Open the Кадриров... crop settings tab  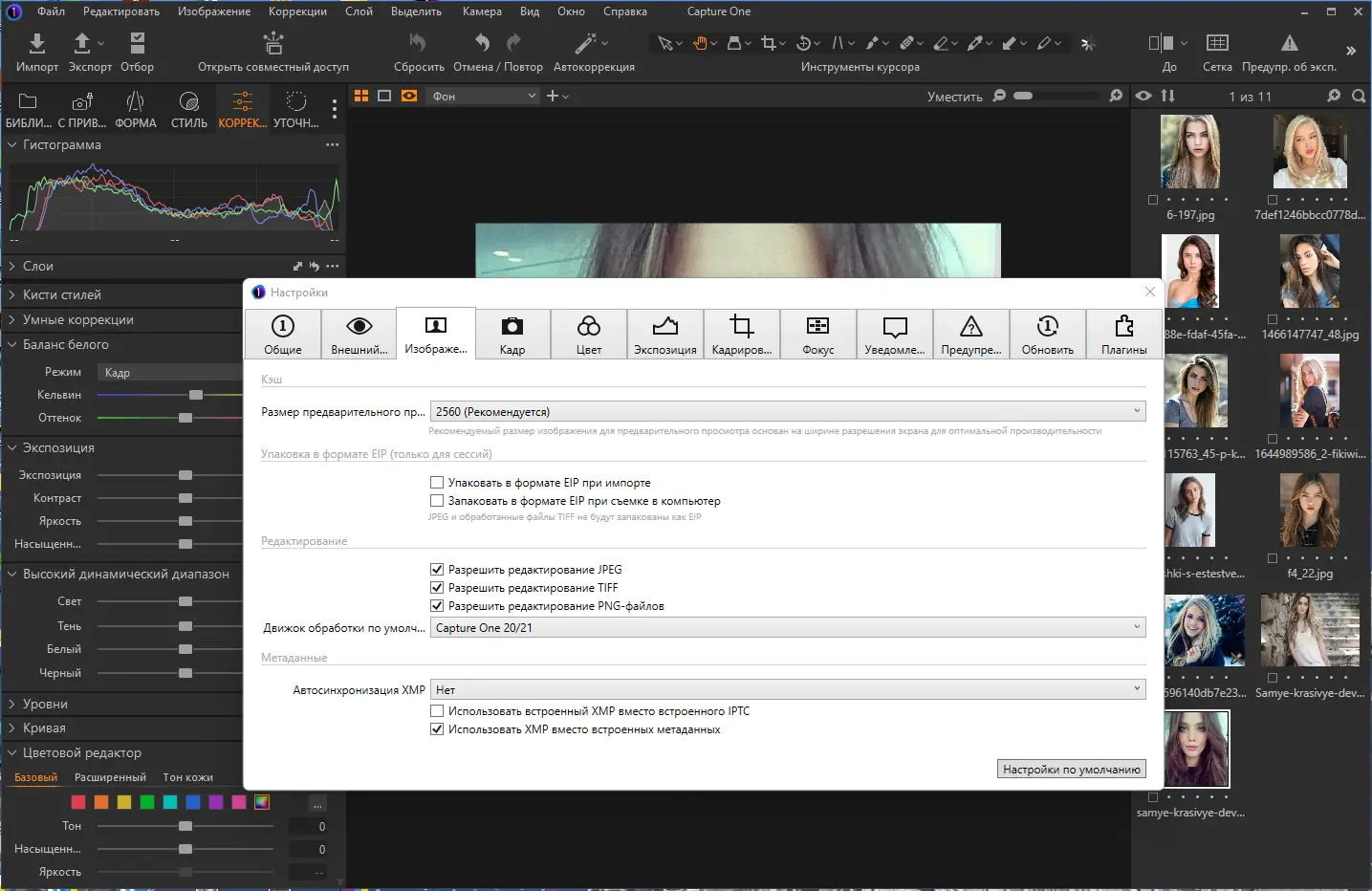tap(742, 334)
